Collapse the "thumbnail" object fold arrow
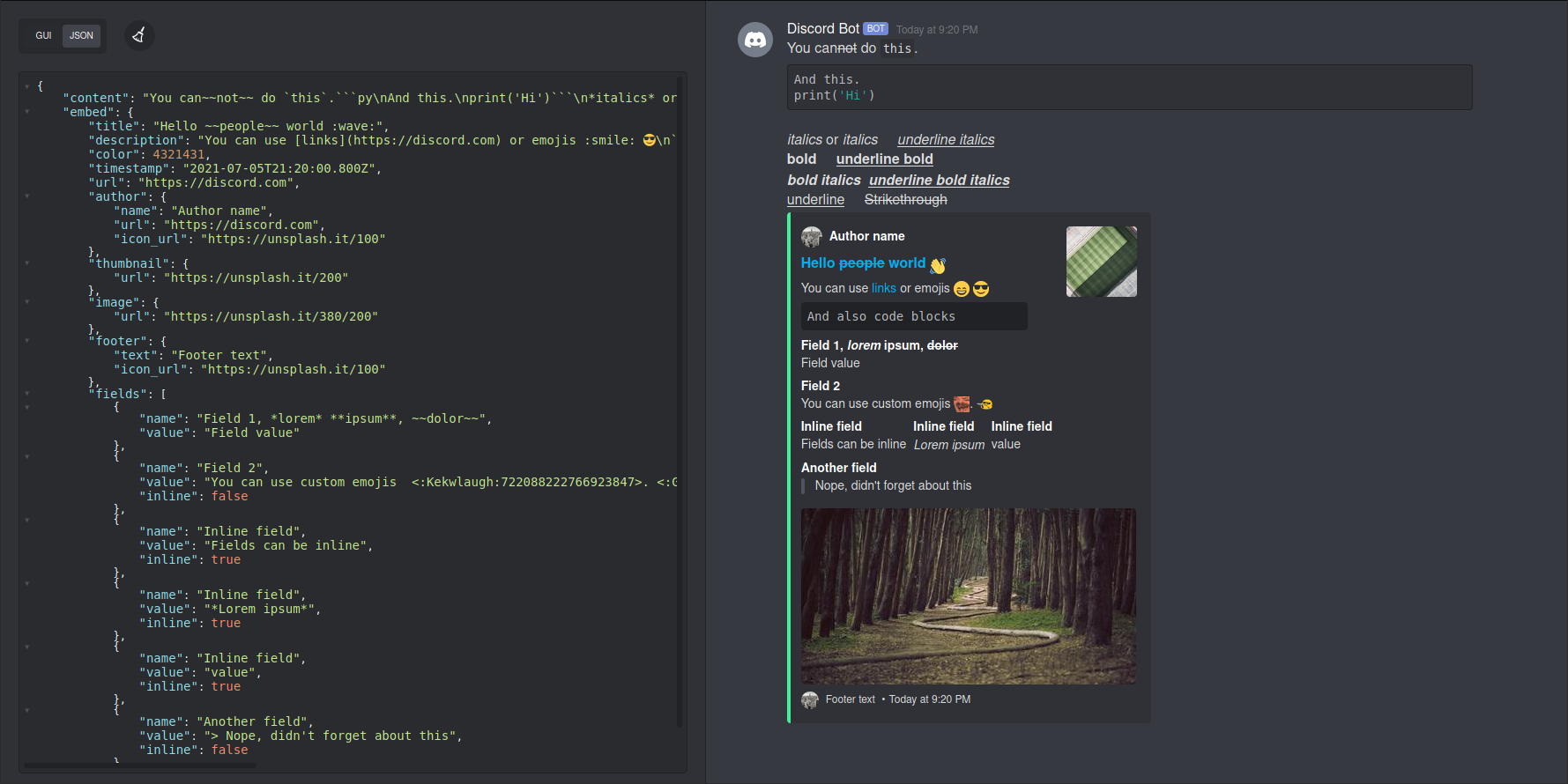 point(27,263)
